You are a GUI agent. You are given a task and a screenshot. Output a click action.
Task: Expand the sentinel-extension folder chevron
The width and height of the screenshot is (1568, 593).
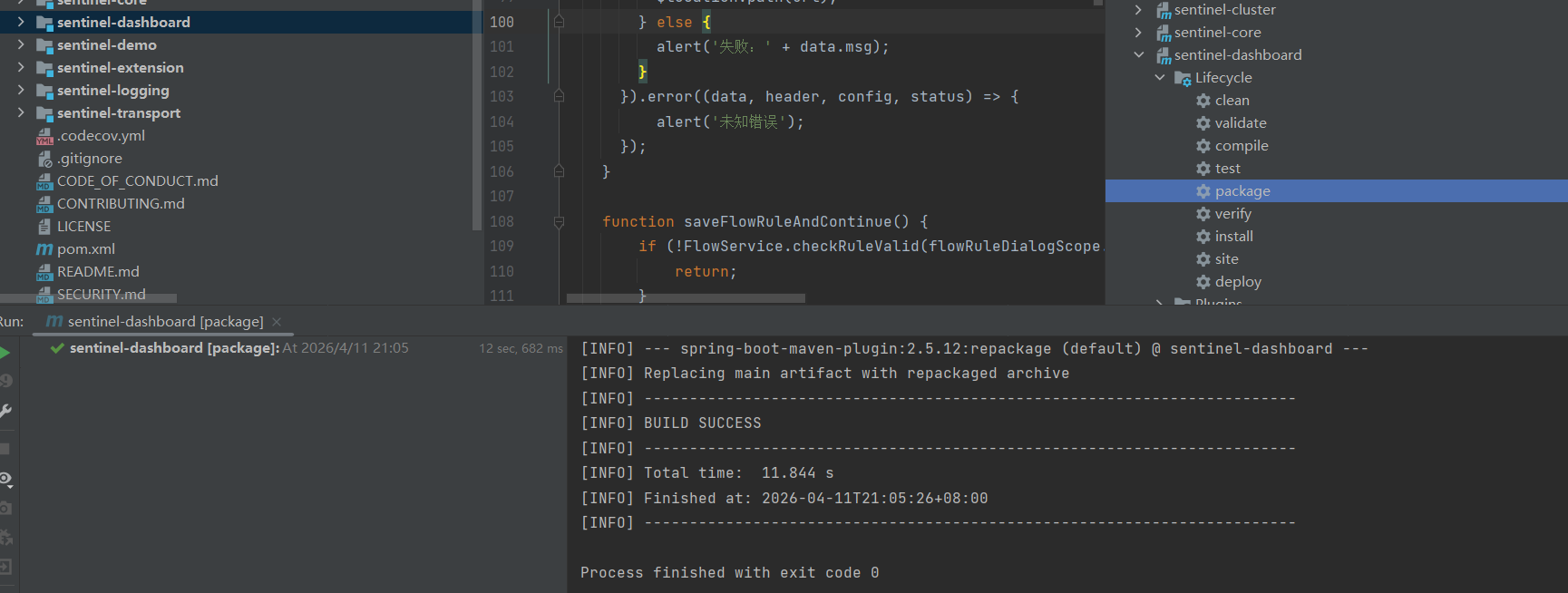pos(20,67)
